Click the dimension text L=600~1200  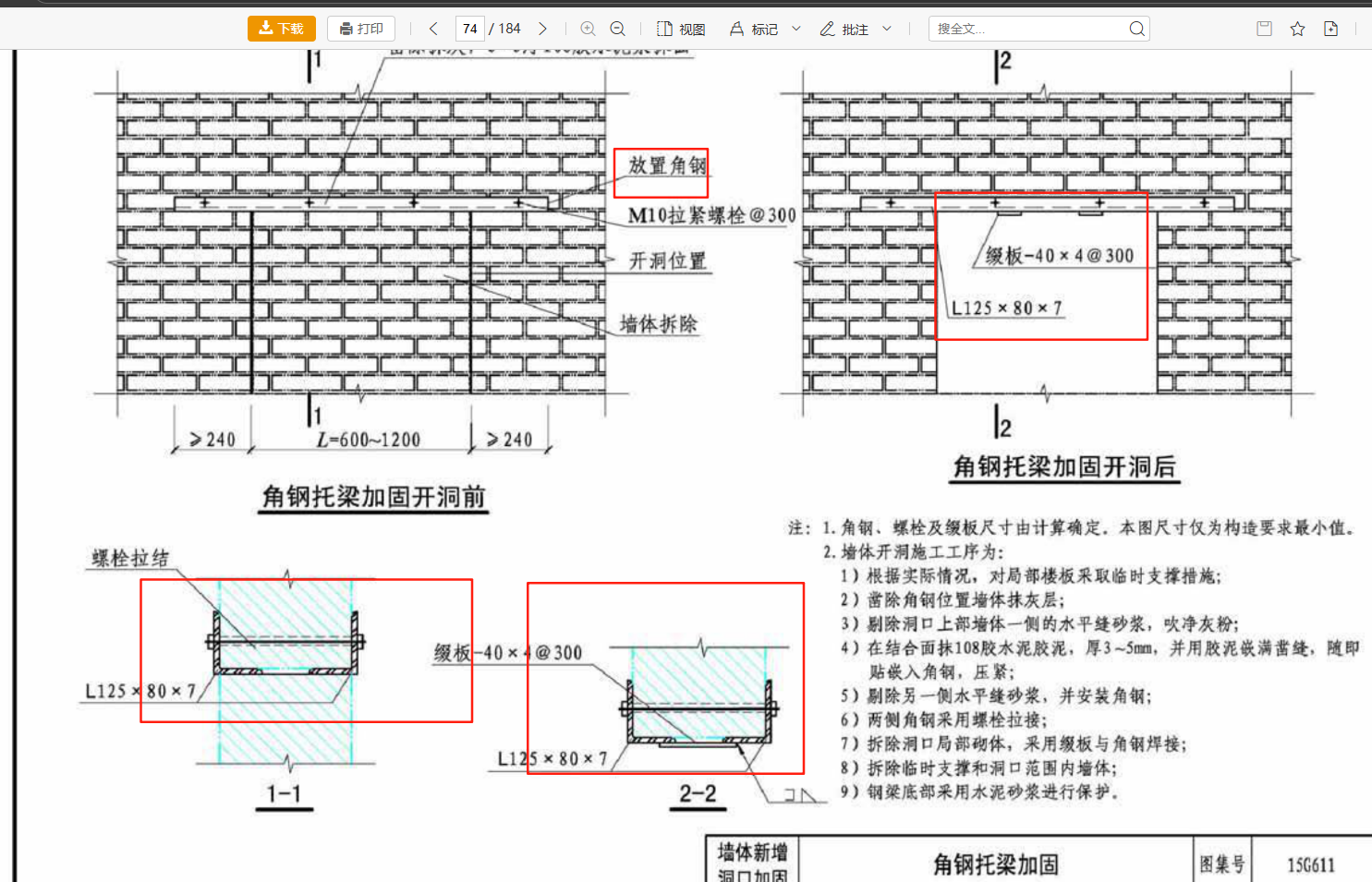click(x=368, y=441)
